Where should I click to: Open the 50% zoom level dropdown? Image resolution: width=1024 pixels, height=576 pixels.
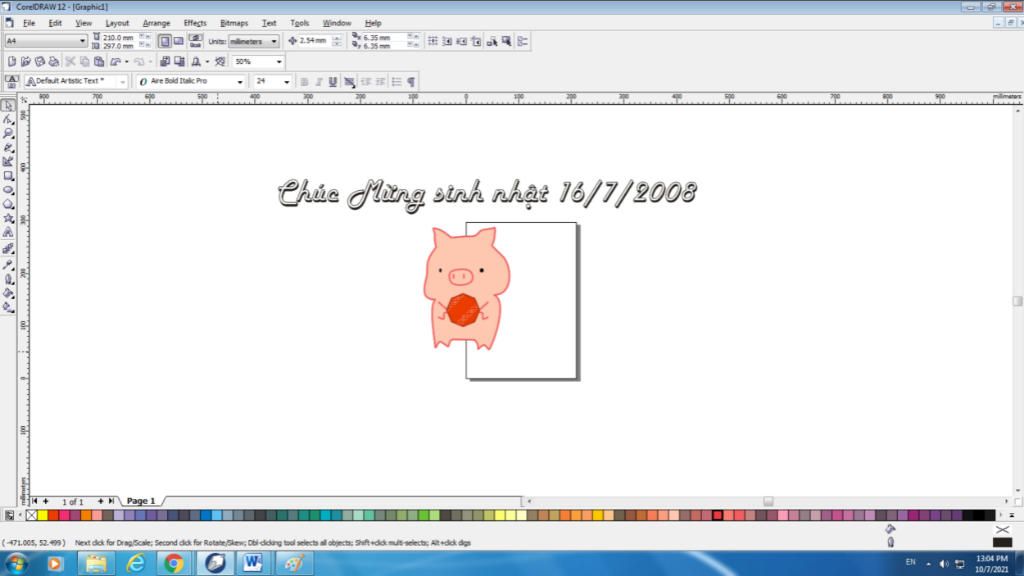coord(279,61)
